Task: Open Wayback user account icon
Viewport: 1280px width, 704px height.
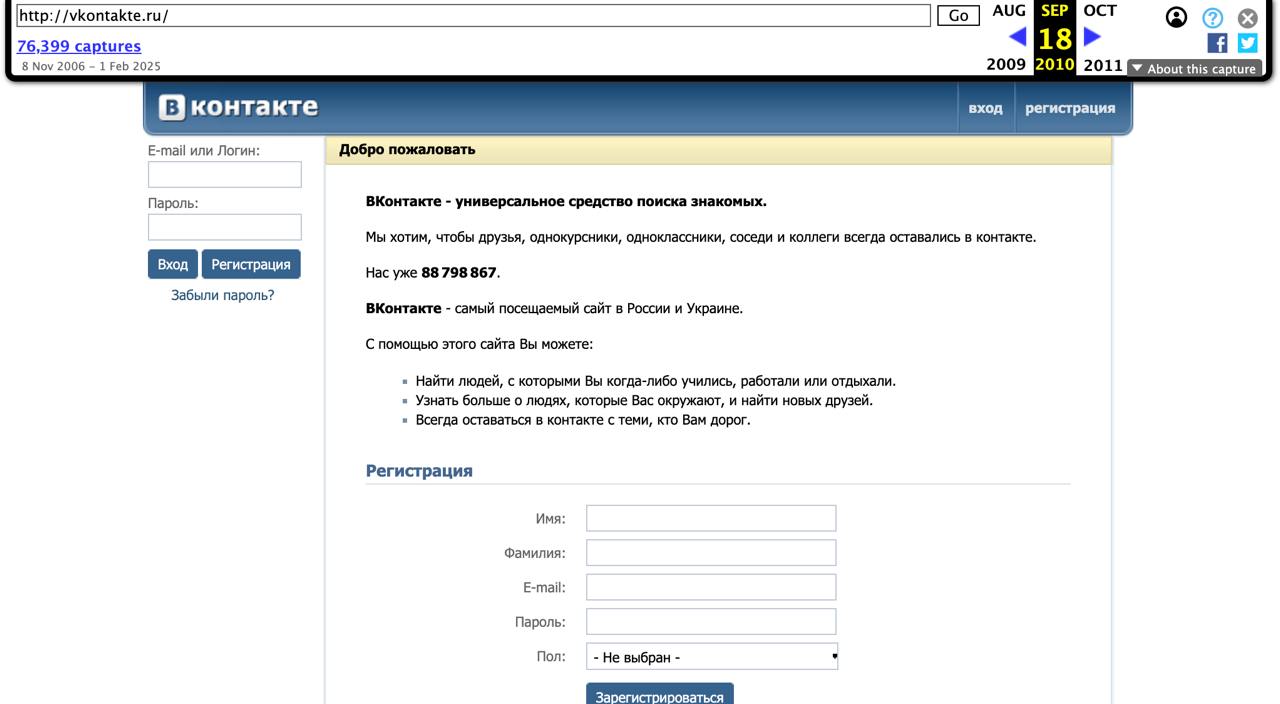Action: [1177, 17]
